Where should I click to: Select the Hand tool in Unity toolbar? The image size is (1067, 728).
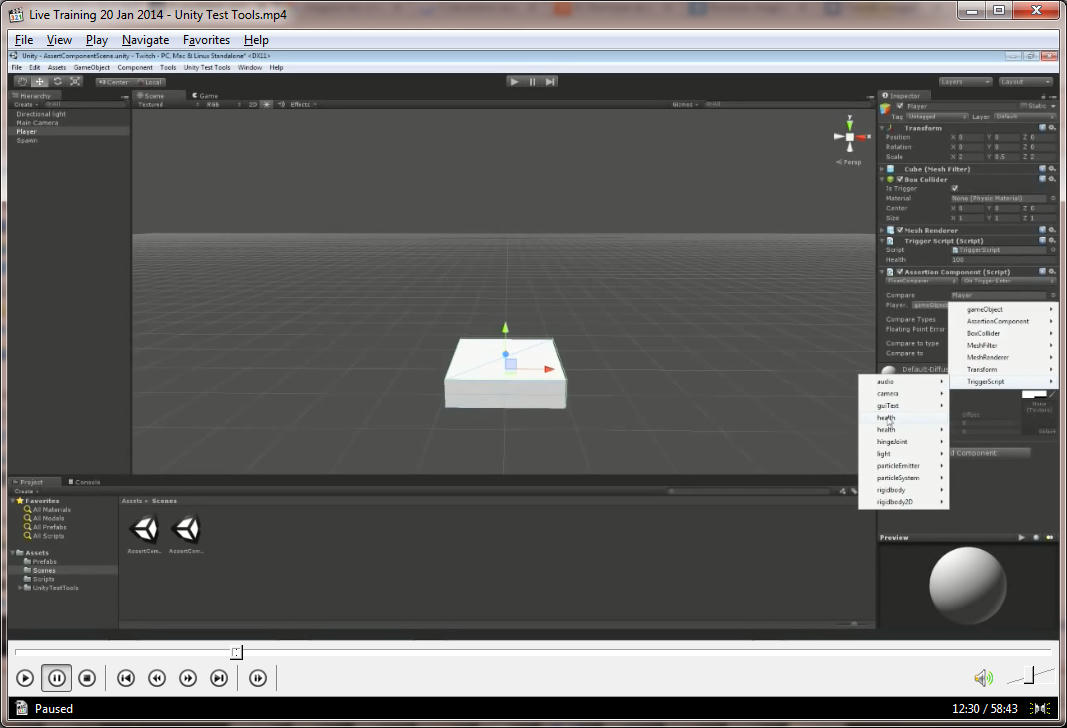click(22, 82)
